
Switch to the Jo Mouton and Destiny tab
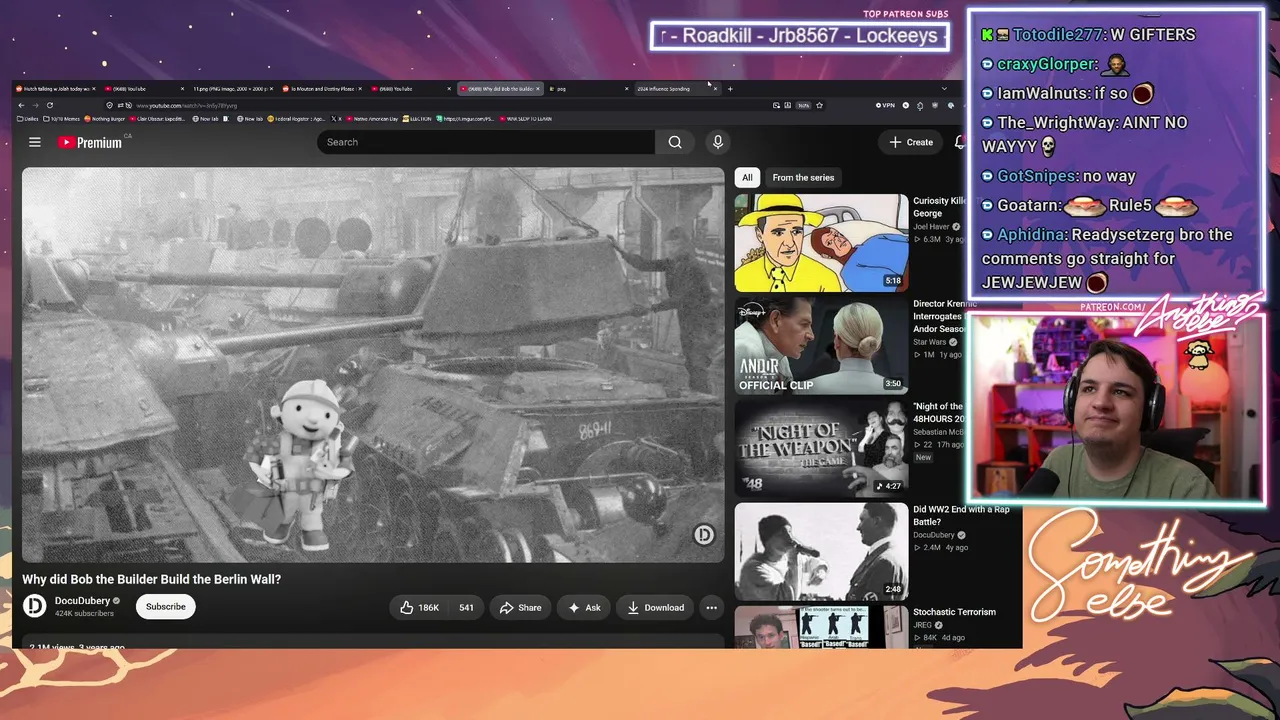pyautogui.click(x=320, y=89)
